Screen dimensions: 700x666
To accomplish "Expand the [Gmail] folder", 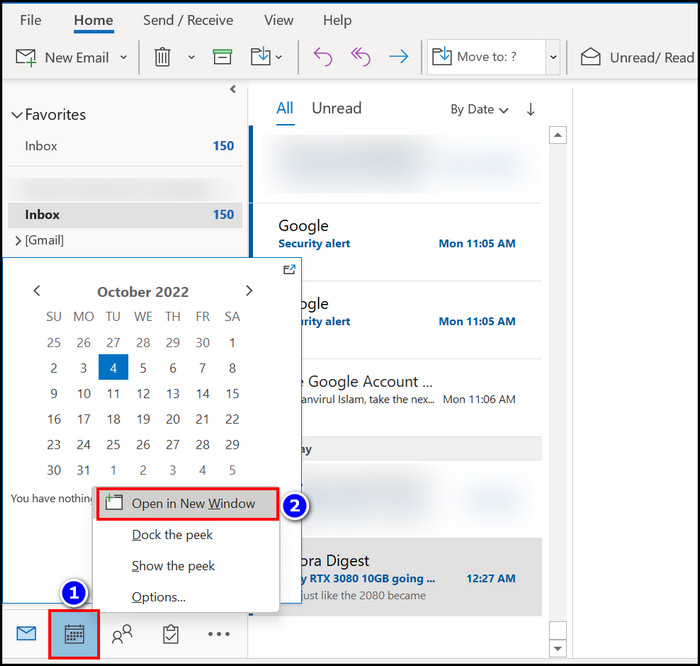I will pos(18,240).
